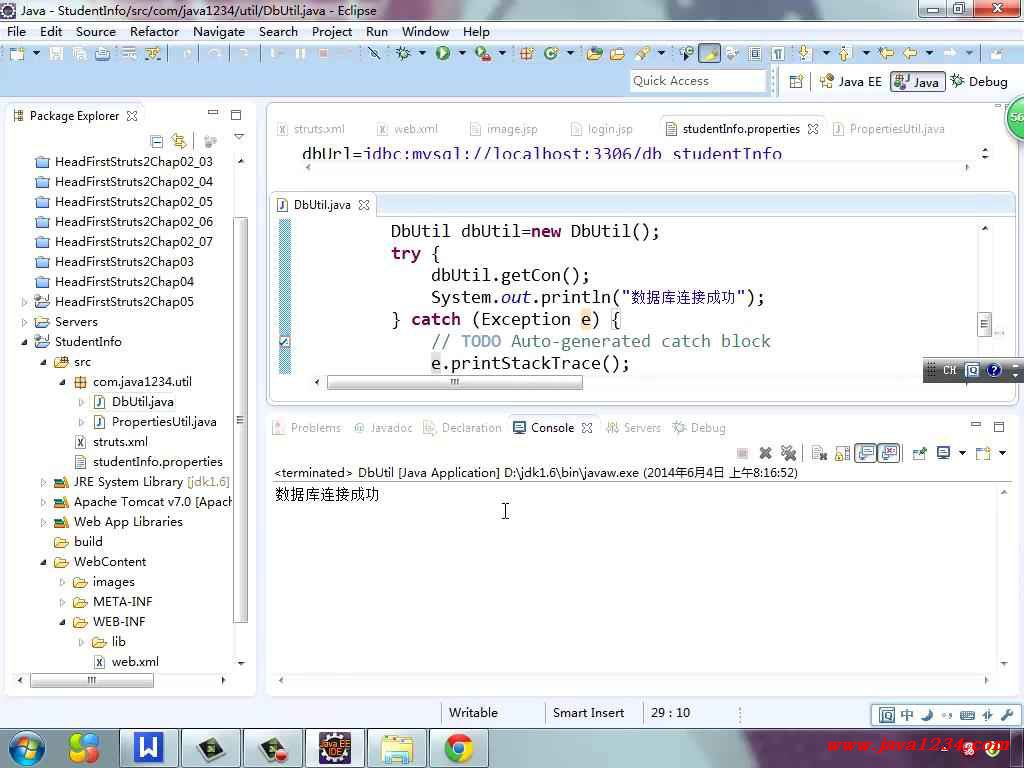Click Open Perspective icon beside Java EE
Image resolution: width=1024 pixels, height=768 pixels.
(796, 82)
